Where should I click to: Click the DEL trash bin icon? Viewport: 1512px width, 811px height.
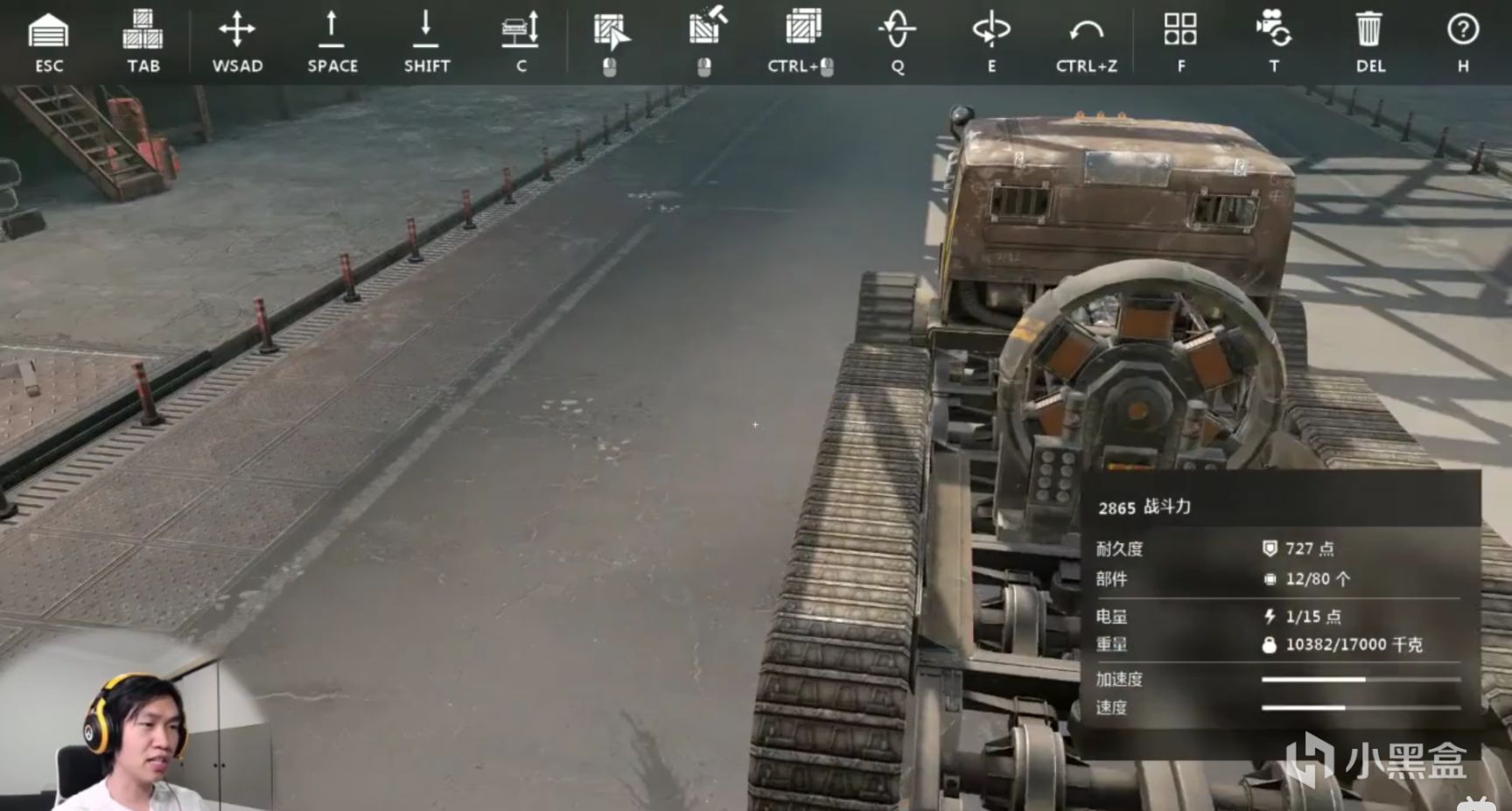(x=1369, y=29)
